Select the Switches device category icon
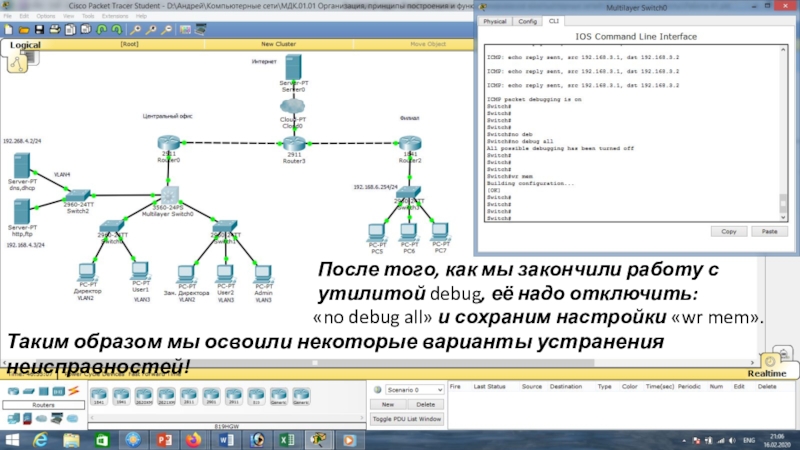The image size is (800, 450). point(29,391)
